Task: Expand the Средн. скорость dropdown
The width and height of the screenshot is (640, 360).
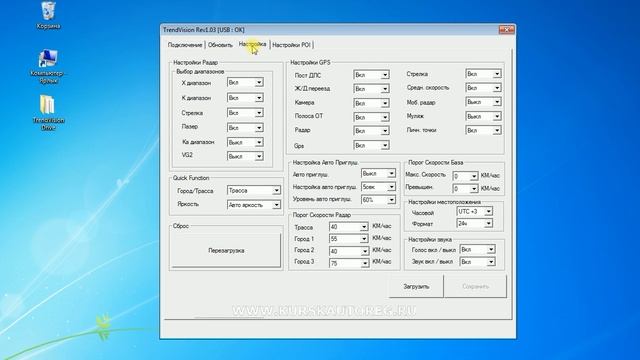Action: pos(483,88)
